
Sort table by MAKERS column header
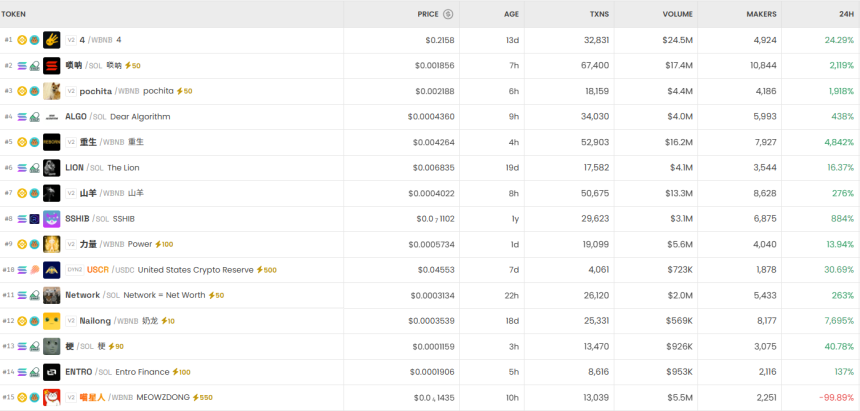pyautogui.click(x=761, y=14)
